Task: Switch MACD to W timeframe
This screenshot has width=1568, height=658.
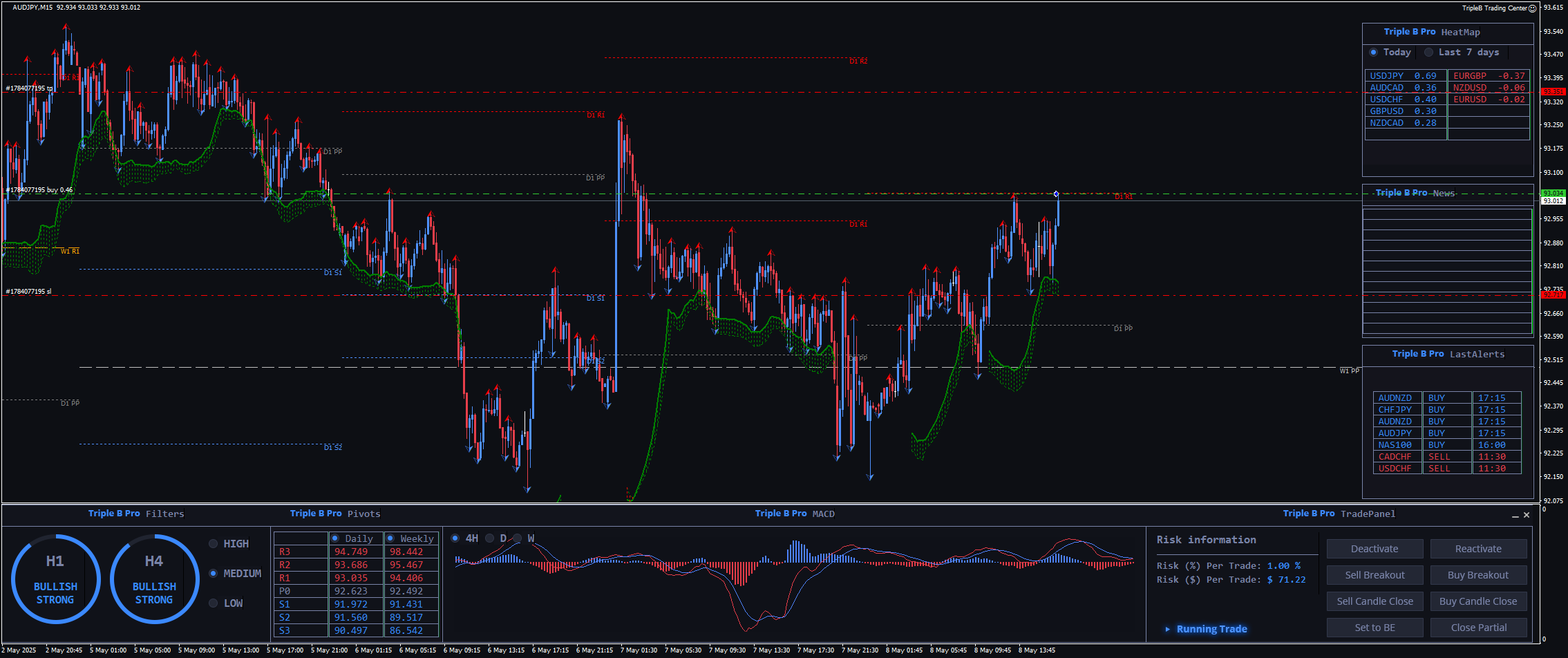Action: (x=518, y=538)
